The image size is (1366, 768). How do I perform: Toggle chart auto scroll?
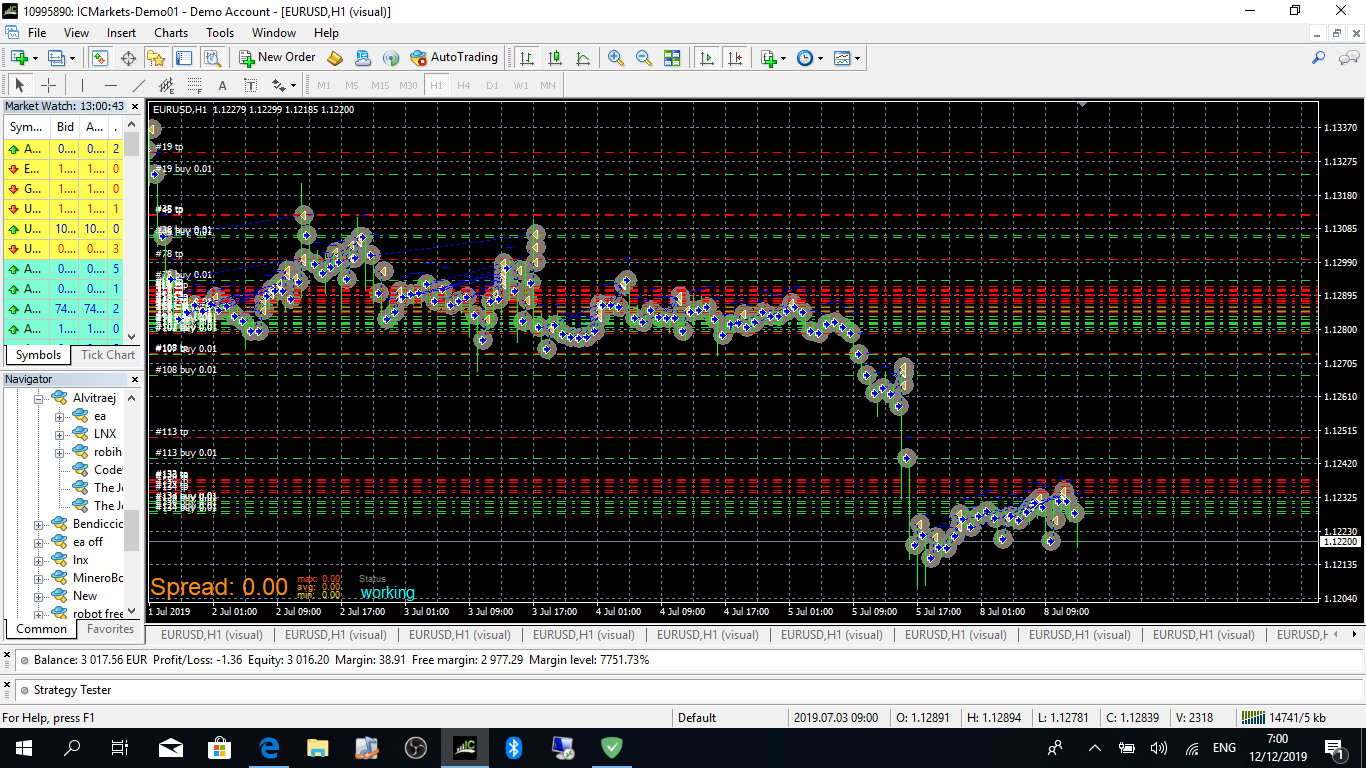tap(707, 58)
